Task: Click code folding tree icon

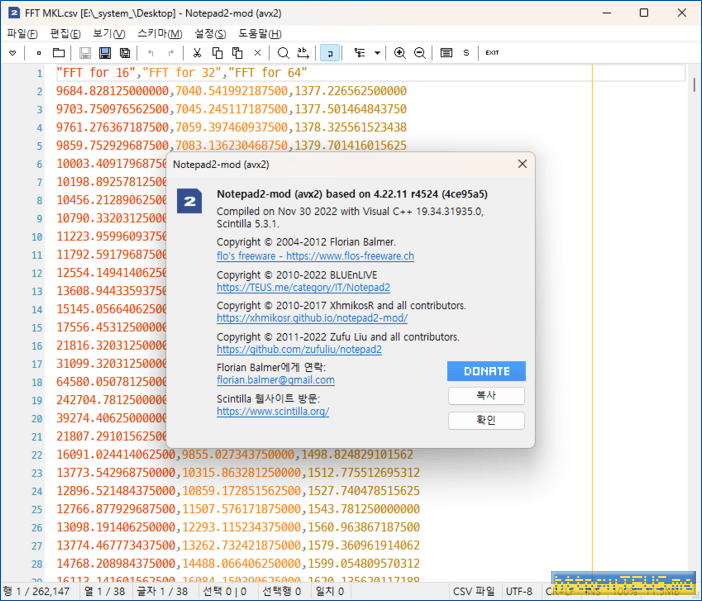Action: pos(359,53)
